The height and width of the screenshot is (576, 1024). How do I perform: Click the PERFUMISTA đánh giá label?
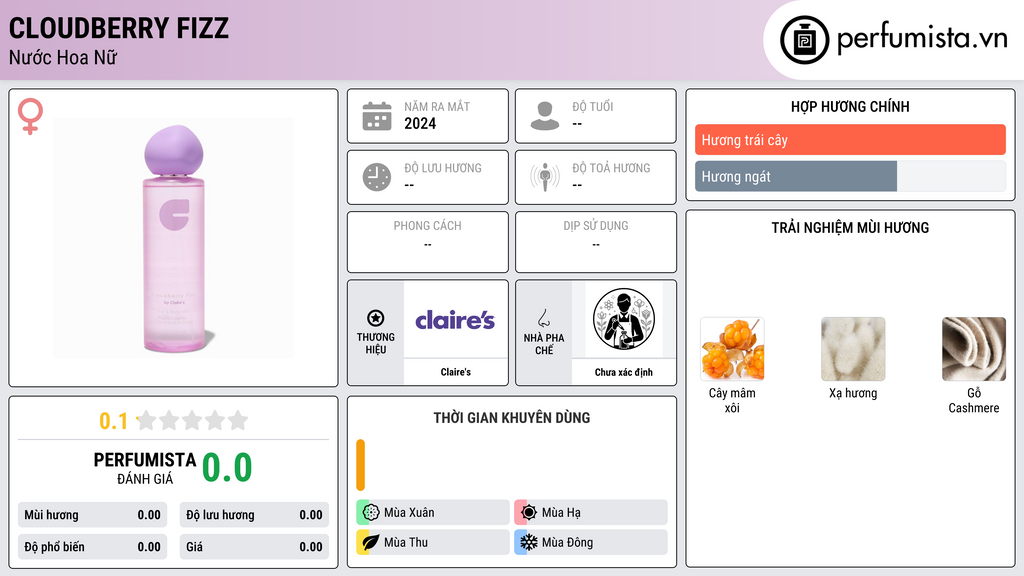[x=145, y=468]
